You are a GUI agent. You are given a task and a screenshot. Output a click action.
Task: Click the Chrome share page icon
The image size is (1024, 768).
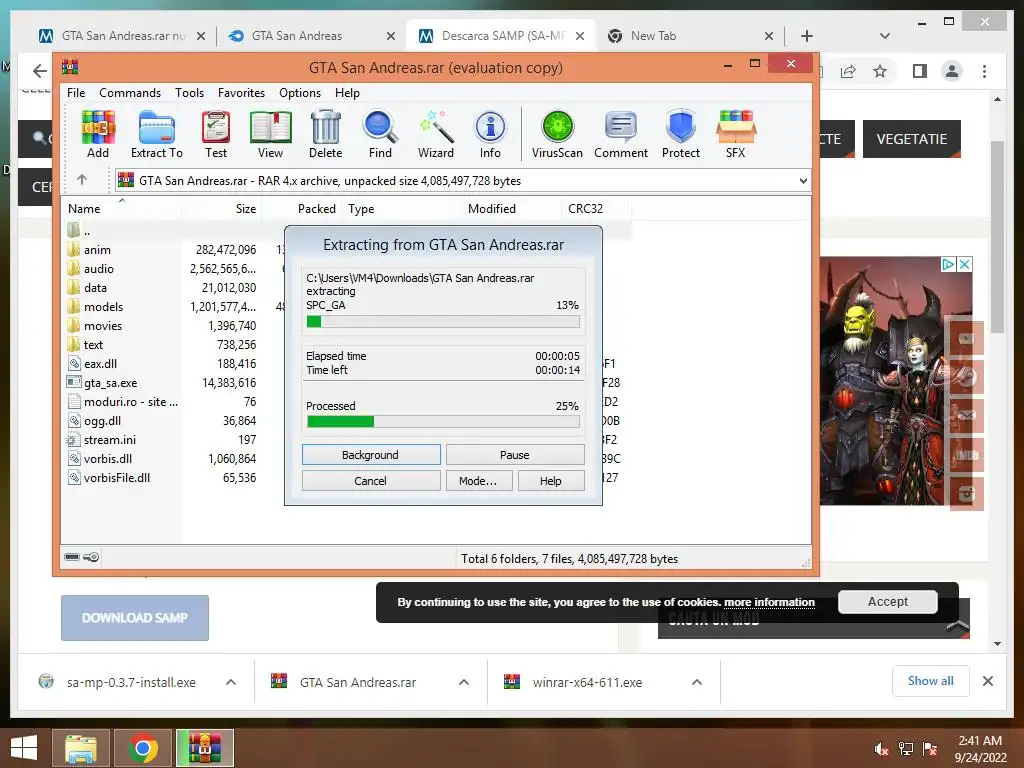pos(848,71)
